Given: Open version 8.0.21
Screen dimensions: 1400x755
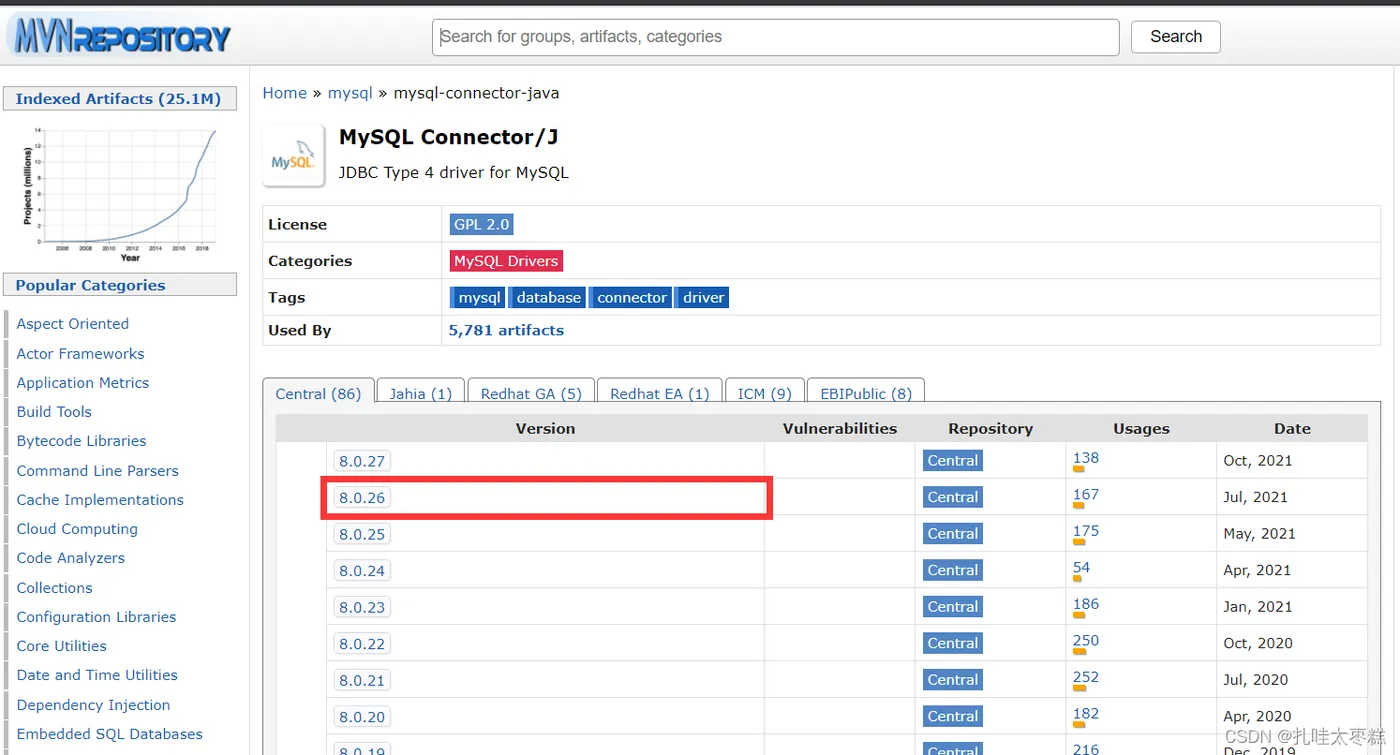Looking at the screenshot, I should [x=362, y=680].
